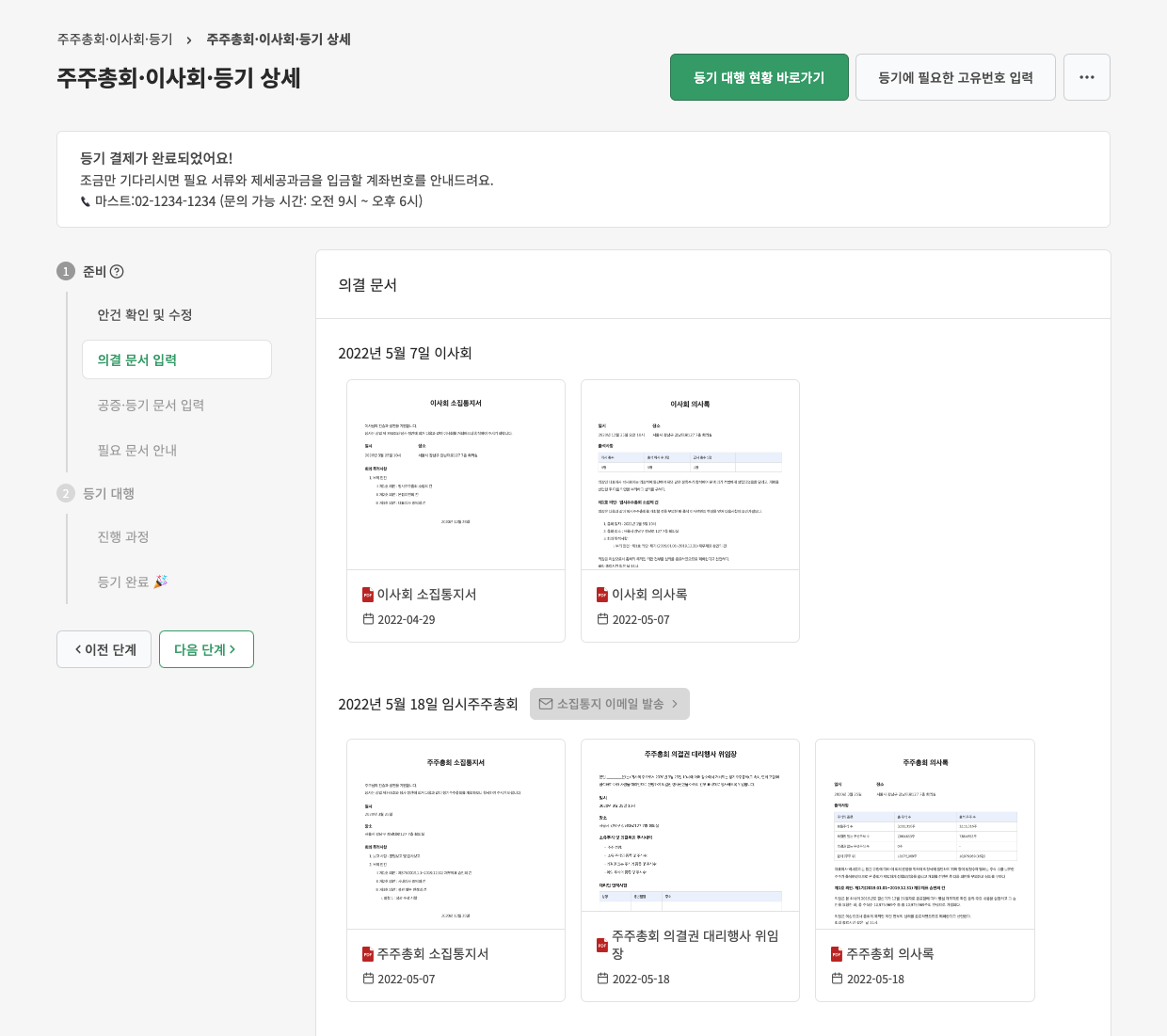
Task: Expand the 소집통지 이메일 발송 chevron
Action: pyautogui.click(x=674, y=703)
